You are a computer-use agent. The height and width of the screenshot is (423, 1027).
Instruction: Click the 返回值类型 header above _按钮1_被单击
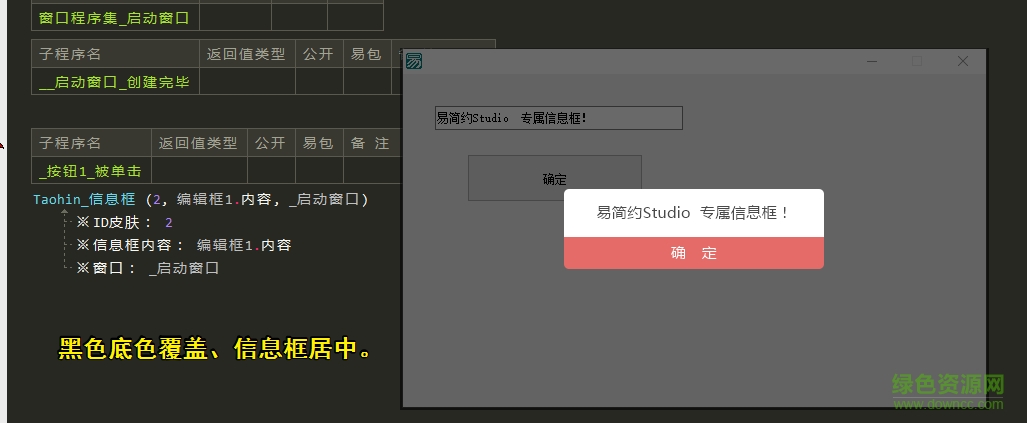198,143
